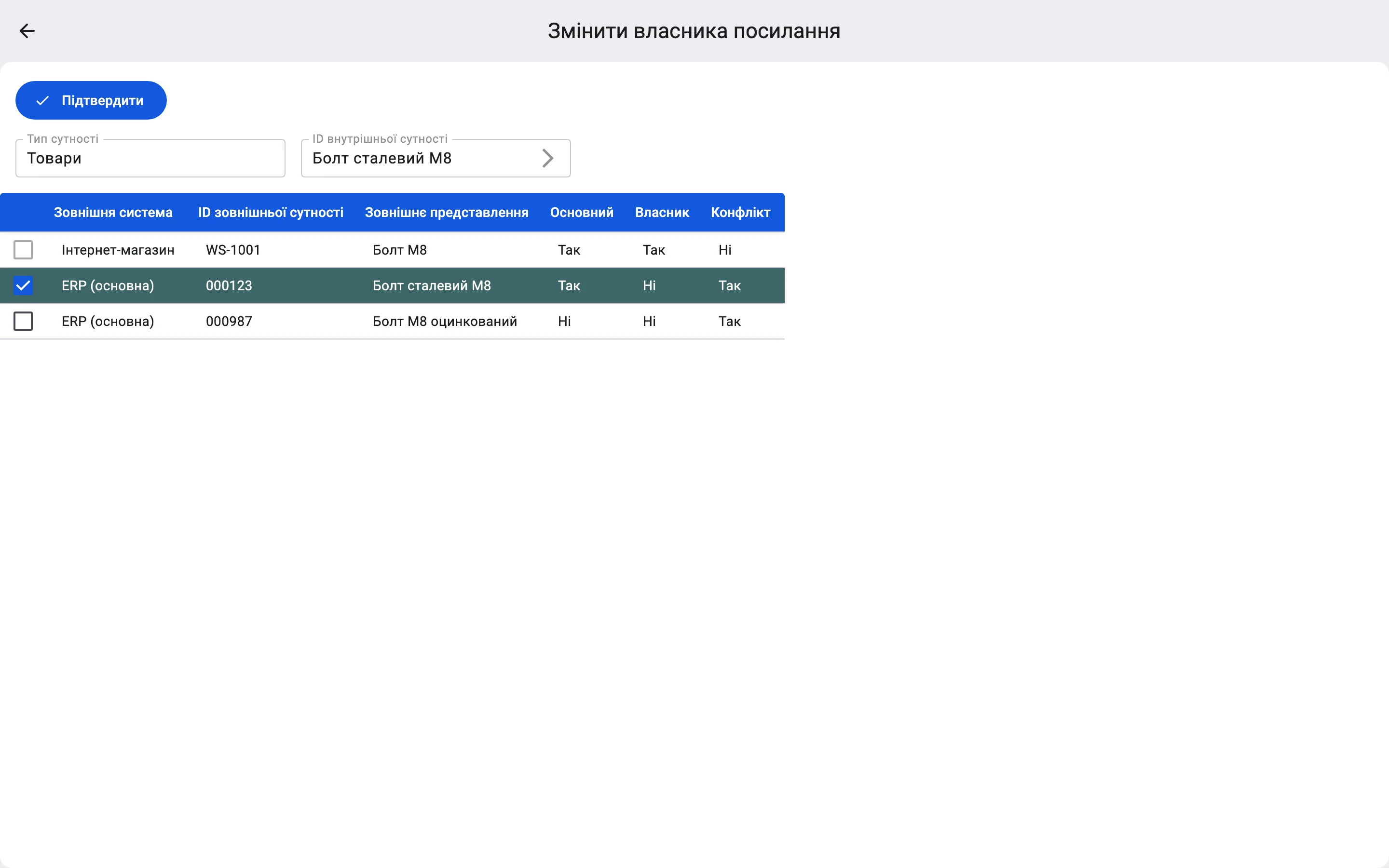Click the Підтвердити confirm button
This screenshot has width=1389, height=868.
[91, 100]
